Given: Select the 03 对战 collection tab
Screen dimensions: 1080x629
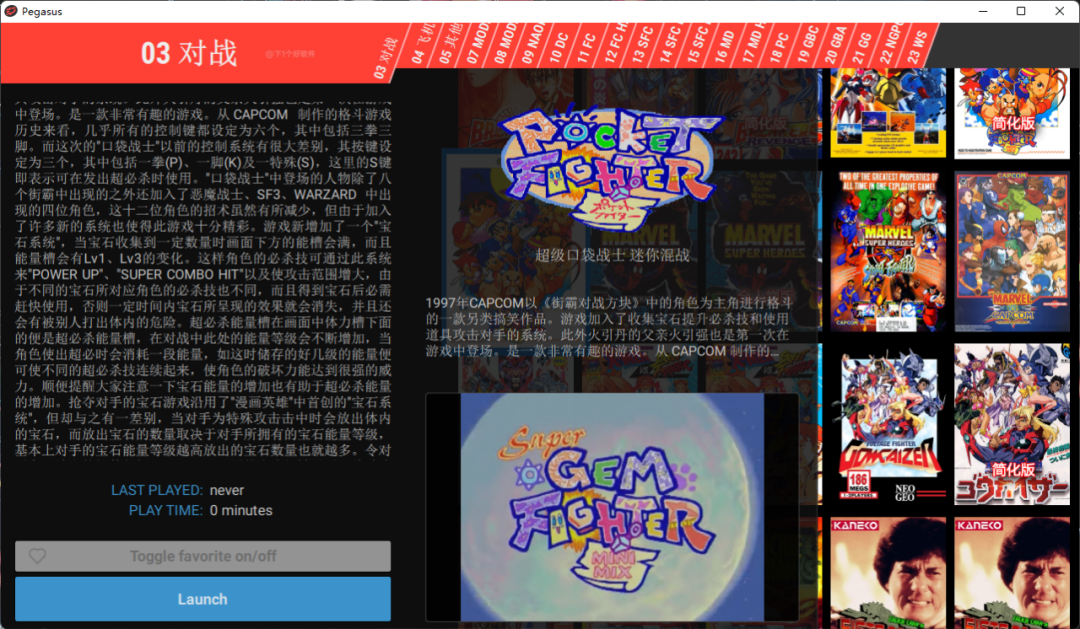Looking at the screenshot, I should (x=386, y=56).
